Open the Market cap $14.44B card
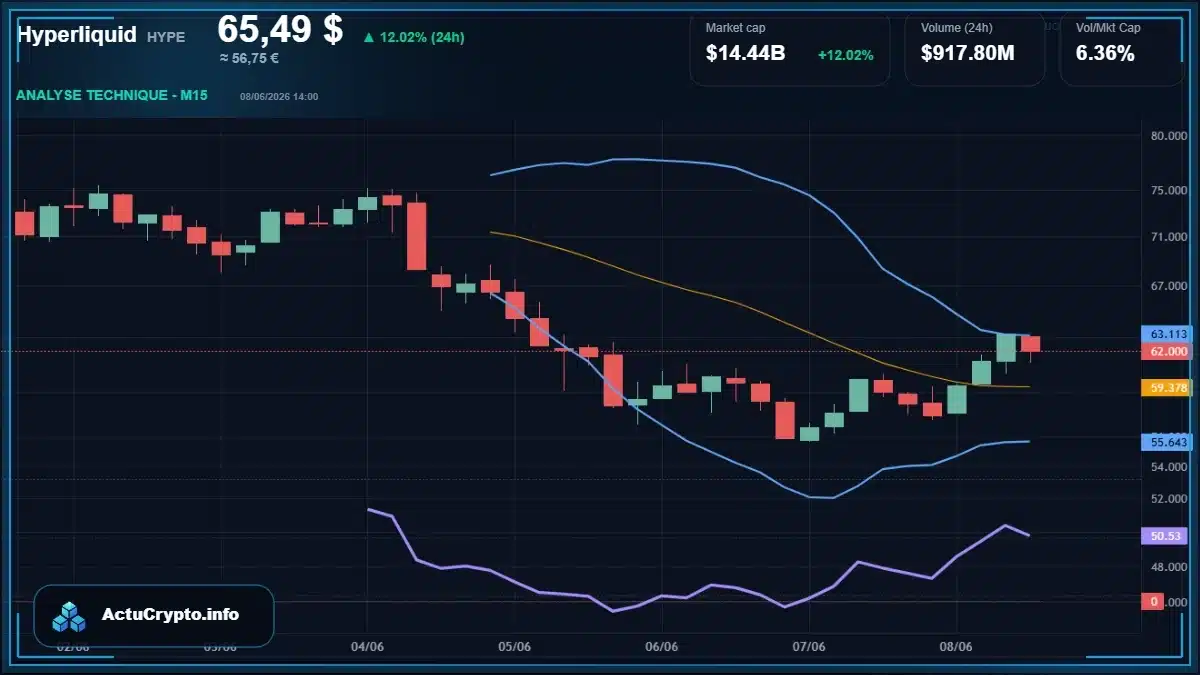This screenshot has height=675, width=1200. click(x=790, y=48)
